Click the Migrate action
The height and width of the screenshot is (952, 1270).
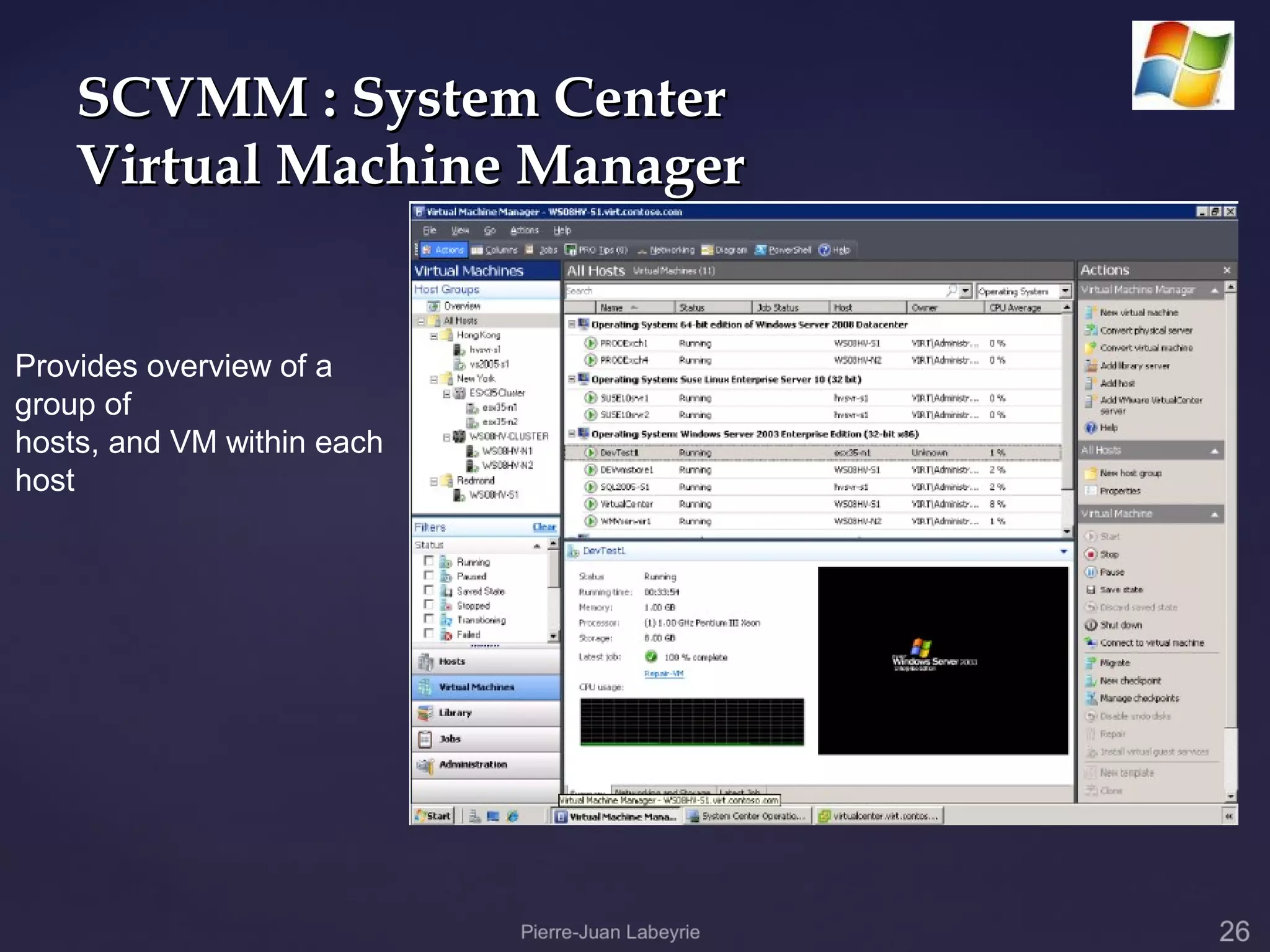(x=1108, y=663)
